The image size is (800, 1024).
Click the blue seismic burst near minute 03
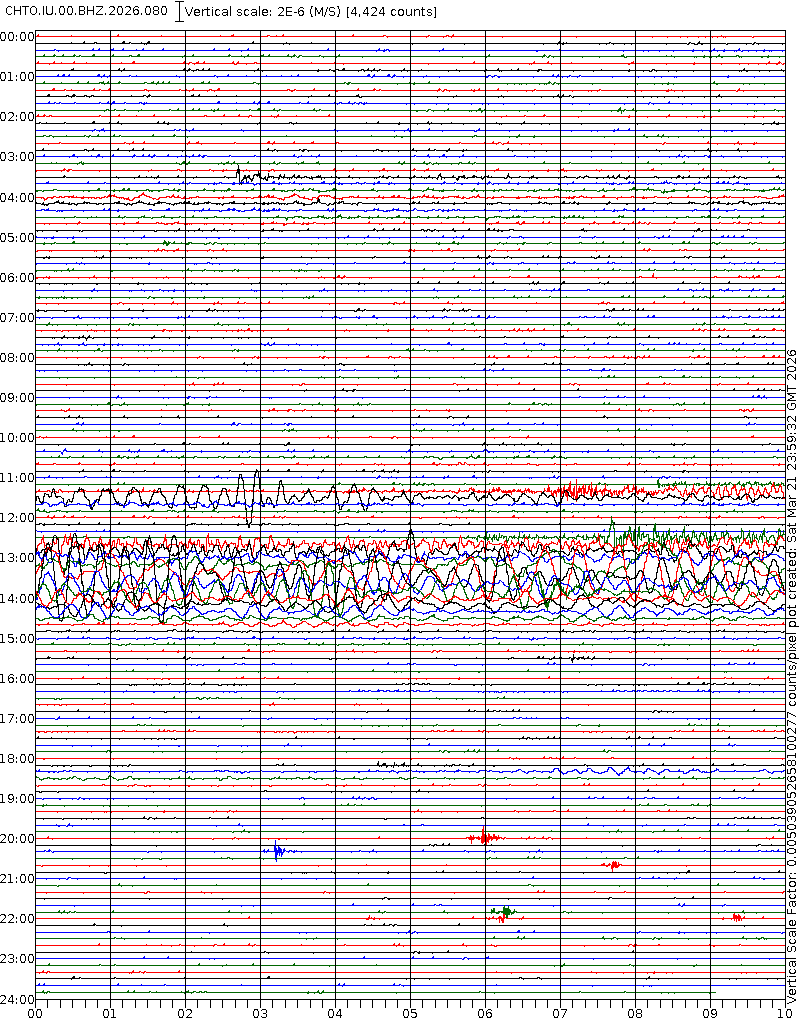278,851
